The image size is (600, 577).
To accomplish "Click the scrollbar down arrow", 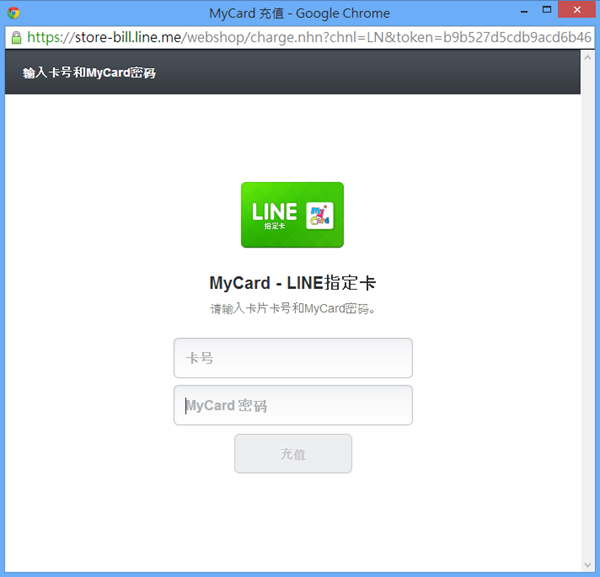I will (x=588, y=565).
